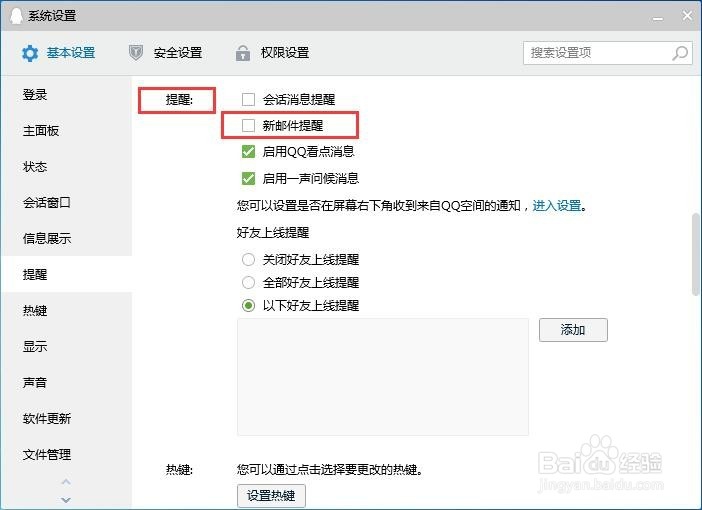
Task: Click the lock icon for 权限设置
Action: pos(243,53)
